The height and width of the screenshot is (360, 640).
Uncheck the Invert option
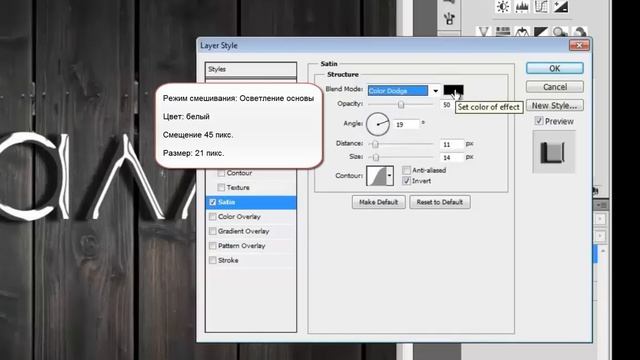click(407, 181)
